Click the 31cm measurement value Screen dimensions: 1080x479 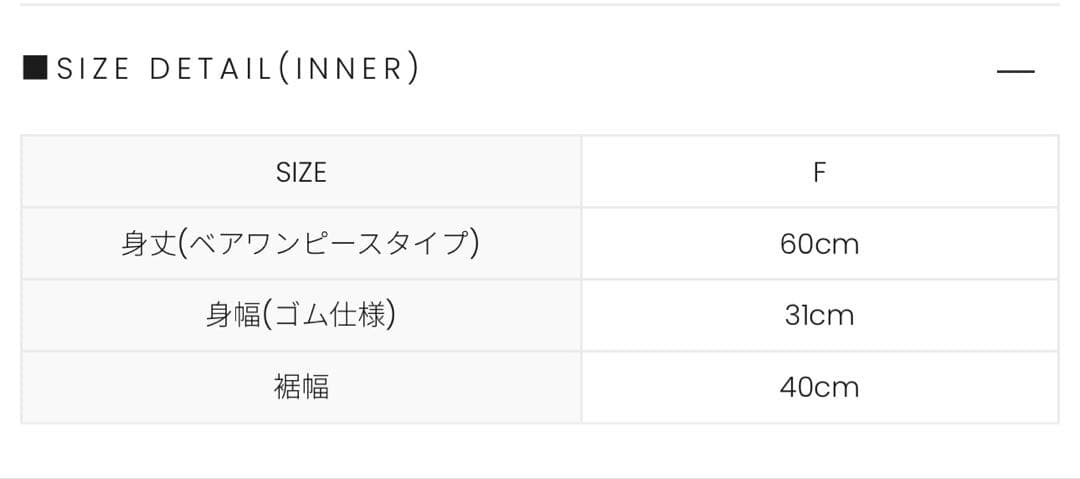click(x=819, y=316)
